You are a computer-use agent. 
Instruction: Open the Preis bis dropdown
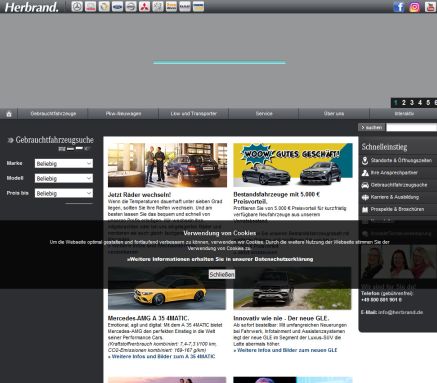pos(64,193)
